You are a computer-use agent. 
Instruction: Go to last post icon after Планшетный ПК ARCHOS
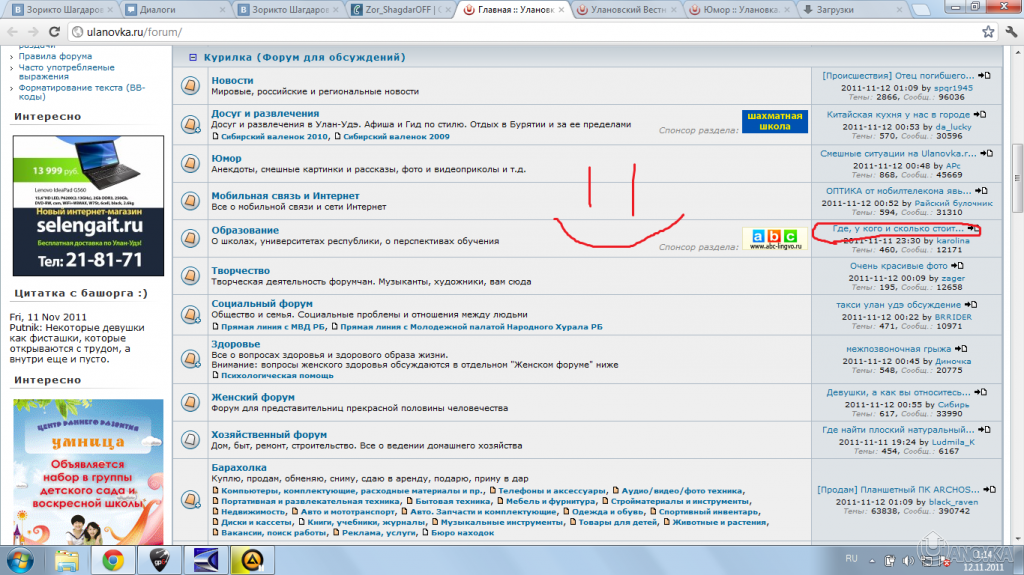click(x=989, y=489)
